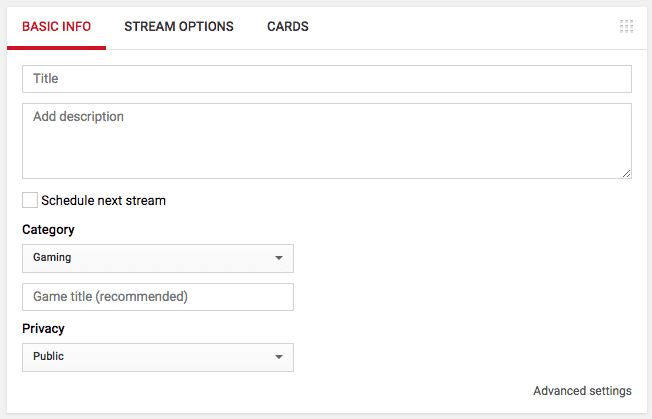Viewport: 652px width, 419px height.
Task: Click the panel drag handle grid icon
Action: click(626, 27)
